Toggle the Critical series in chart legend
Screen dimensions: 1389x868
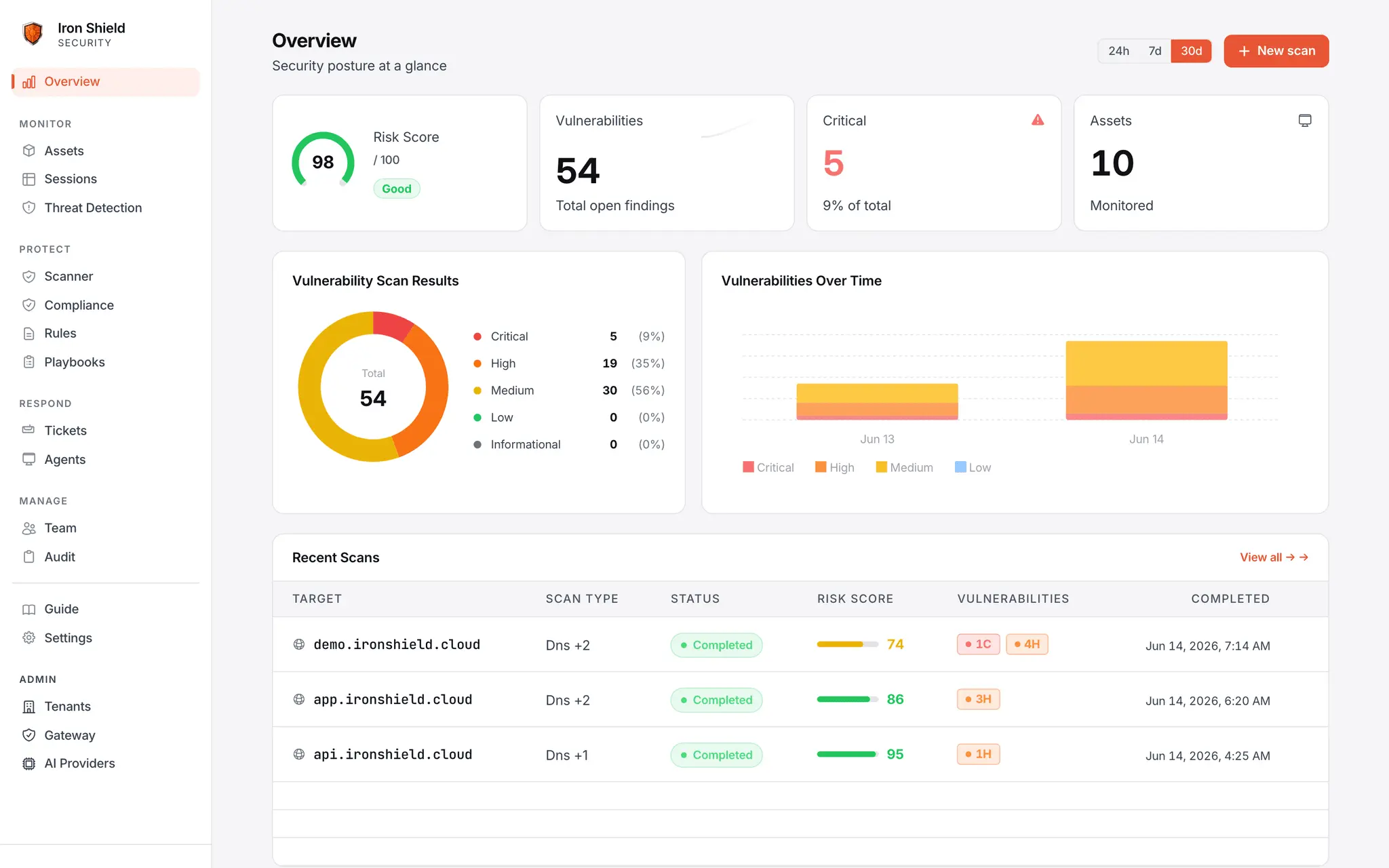point(768,467)
